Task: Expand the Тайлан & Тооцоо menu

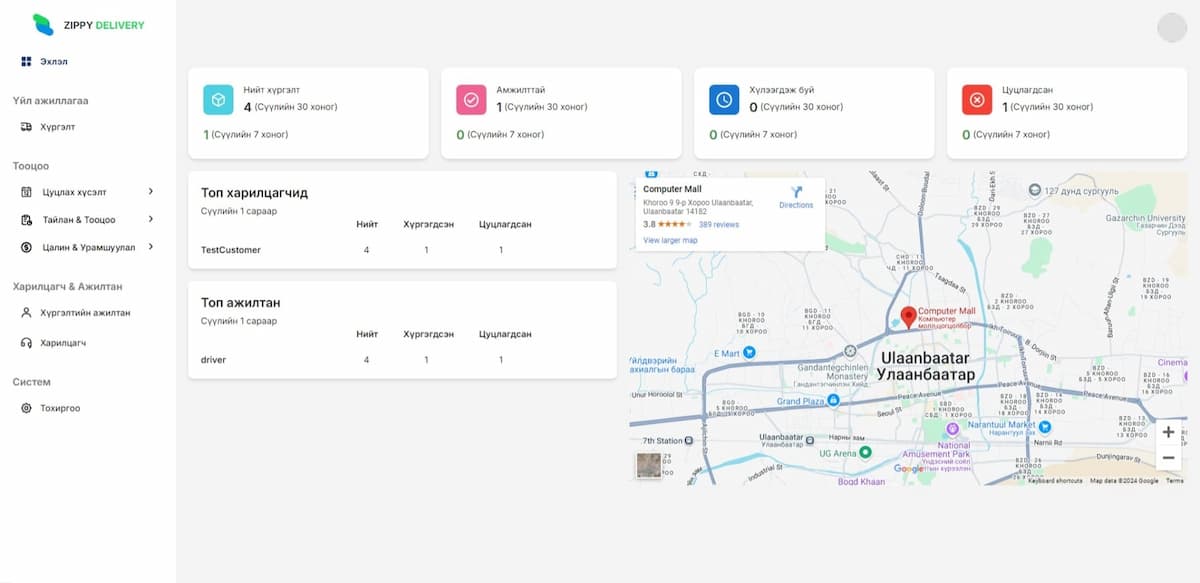Action: [151, 219]
